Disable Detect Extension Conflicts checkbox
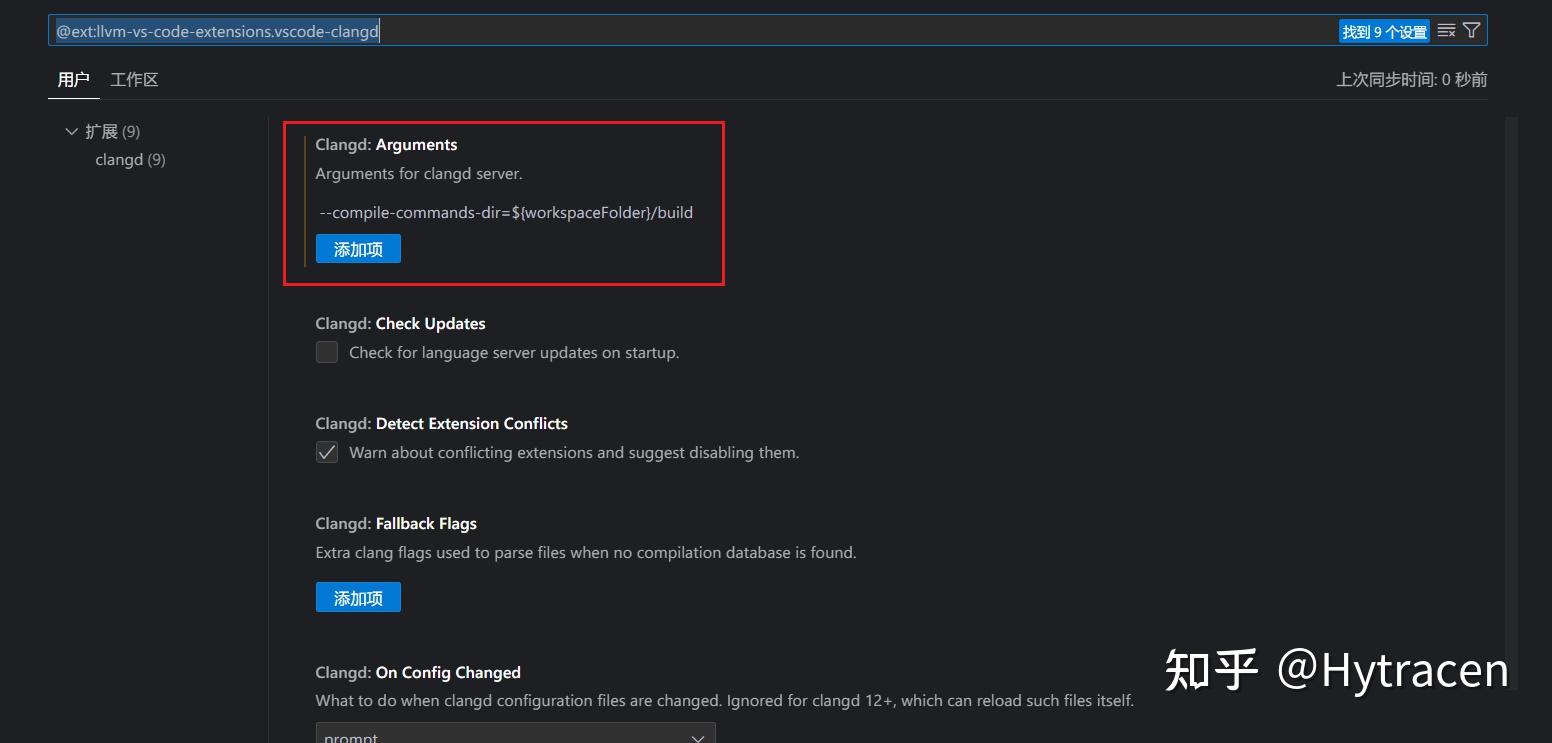Screen dimensions: 1552x743 coord(327,452)
